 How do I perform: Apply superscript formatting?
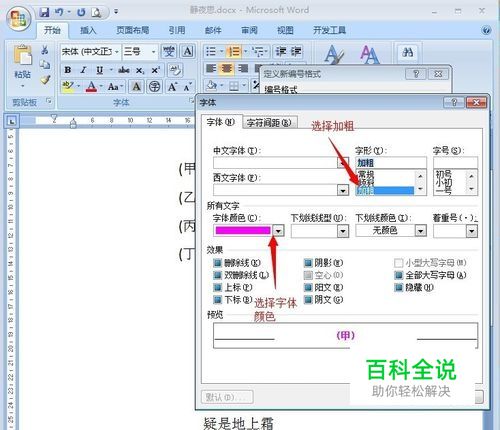(156, 70)
